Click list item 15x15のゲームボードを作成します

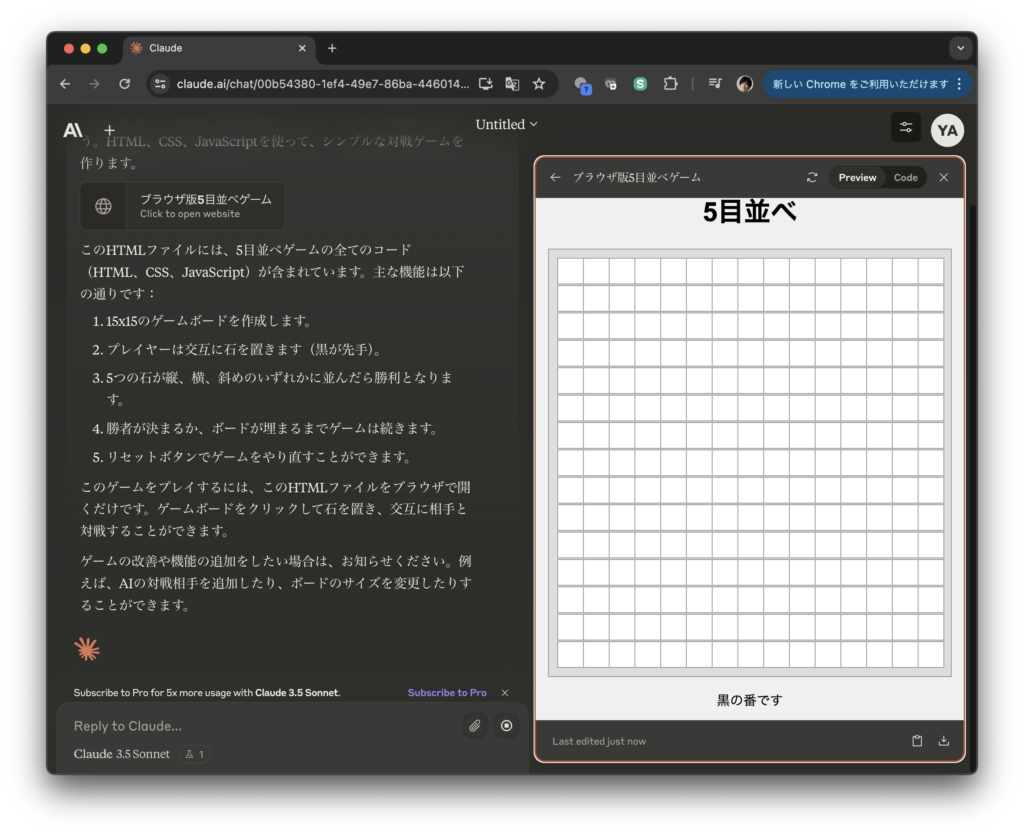(x=208, y=321)
